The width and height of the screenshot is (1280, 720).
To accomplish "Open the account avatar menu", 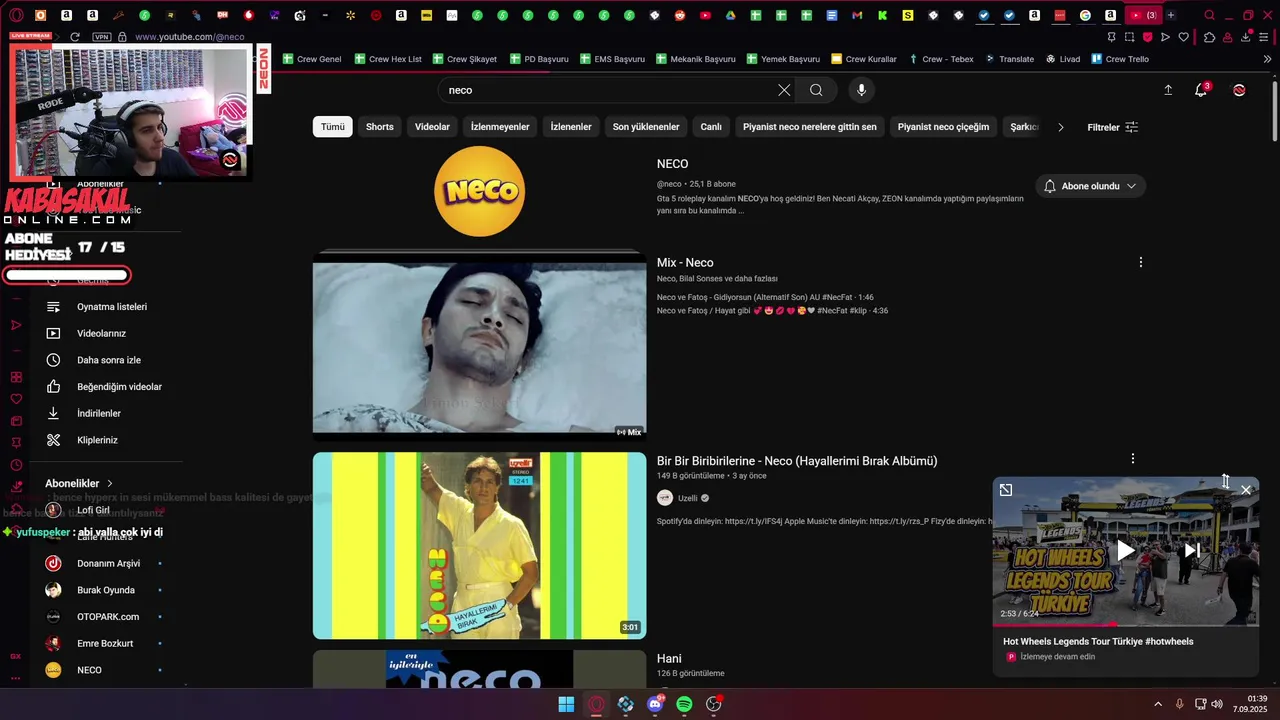I will click(x=1239, y=90).
